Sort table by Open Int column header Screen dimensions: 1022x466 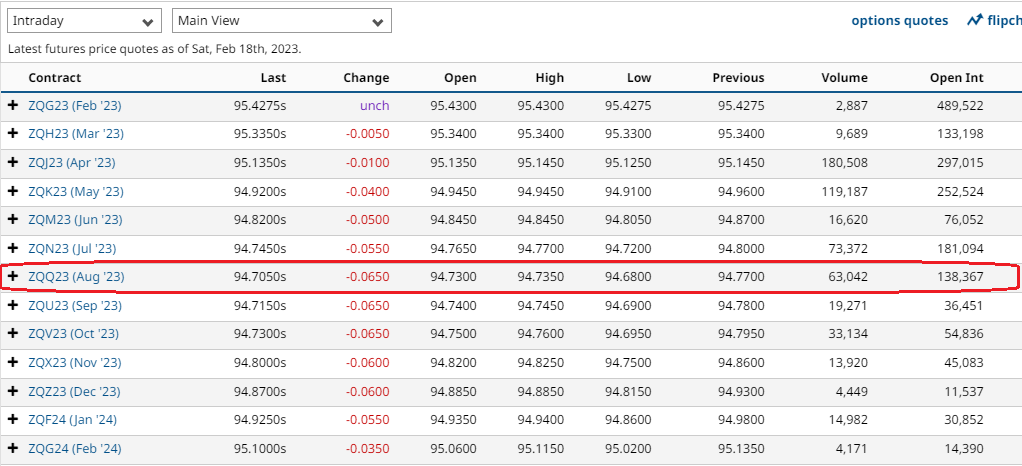pos(955,78)
